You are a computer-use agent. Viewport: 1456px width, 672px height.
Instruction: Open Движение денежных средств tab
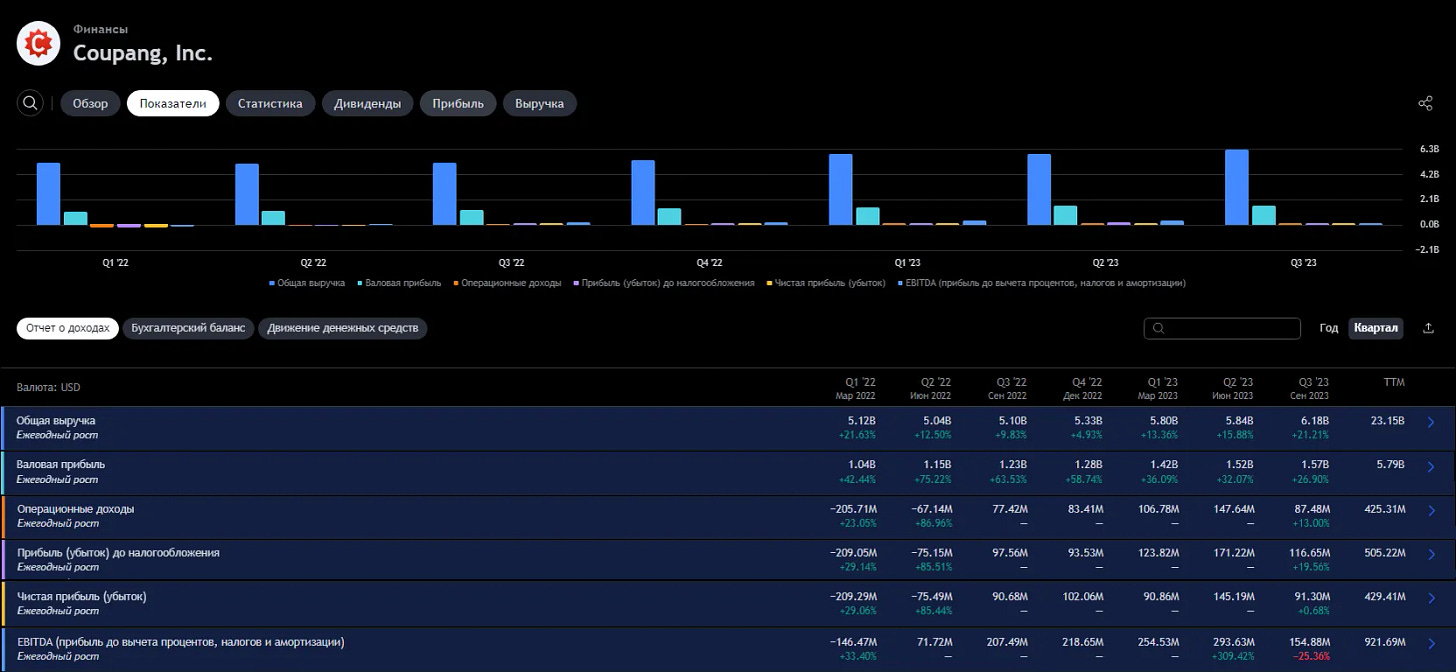(x=343, y=328)
